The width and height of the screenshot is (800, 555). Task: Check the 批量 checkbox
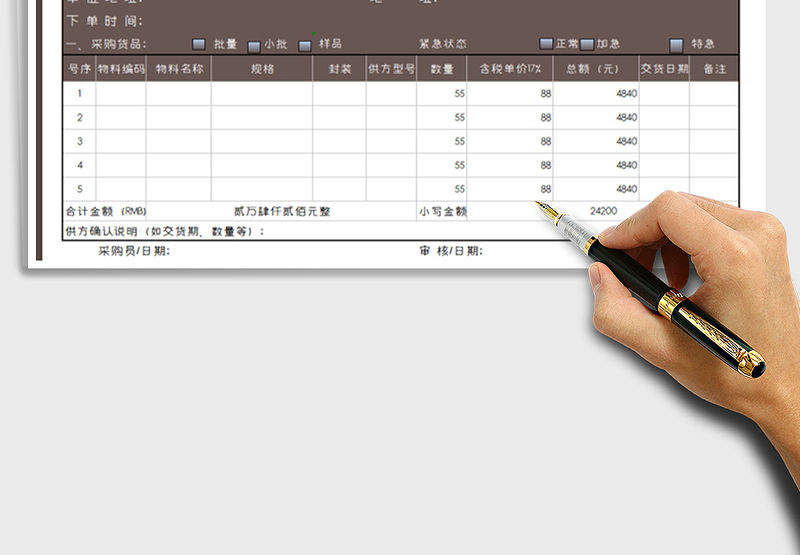coord(198,44)
